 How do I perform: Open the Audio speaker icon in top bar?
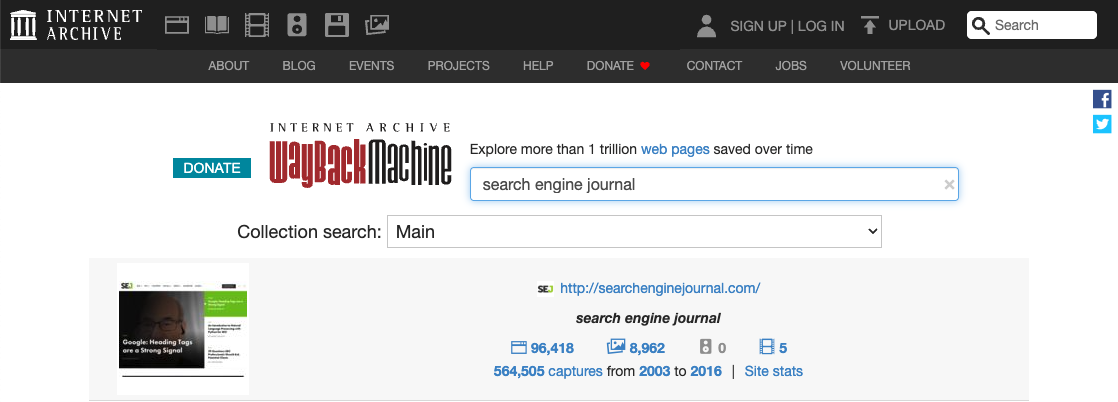(297, 26)
